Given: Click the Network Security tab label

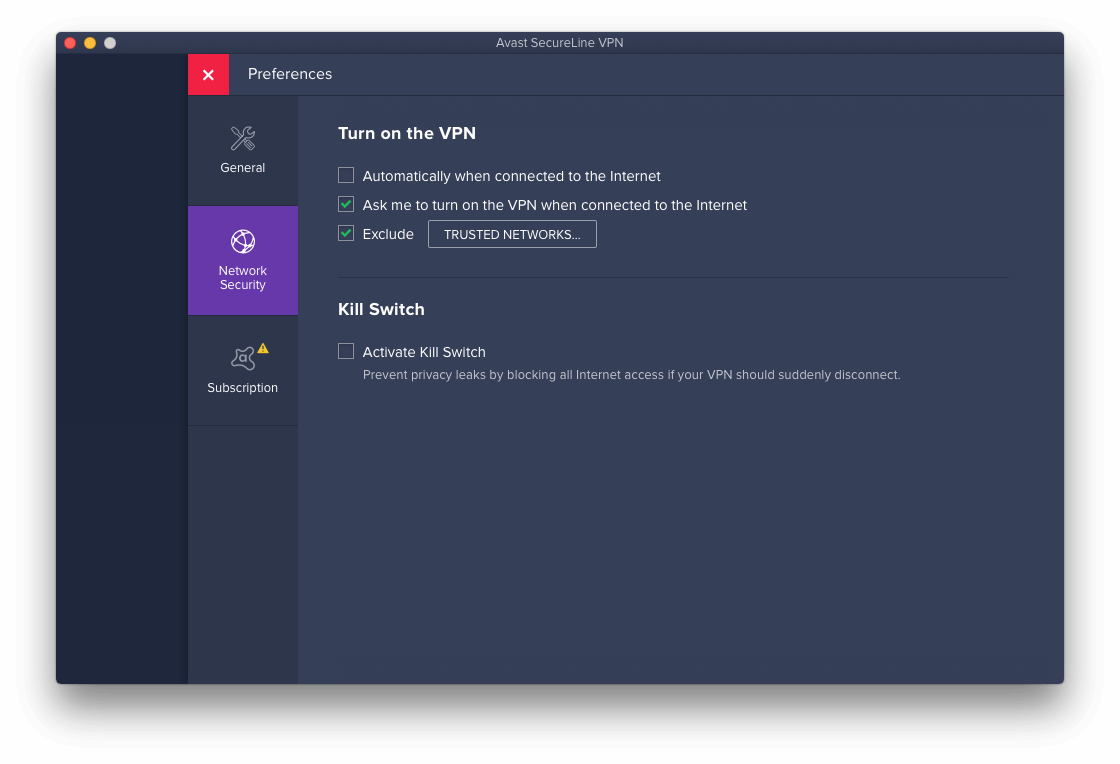Looking at the screenshot, I should (243, 278).
